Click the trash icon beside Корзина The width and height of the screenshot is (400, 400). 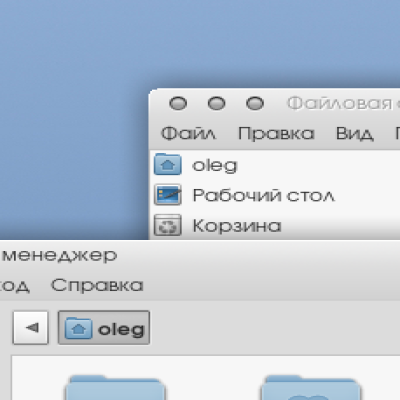[168, 225]
